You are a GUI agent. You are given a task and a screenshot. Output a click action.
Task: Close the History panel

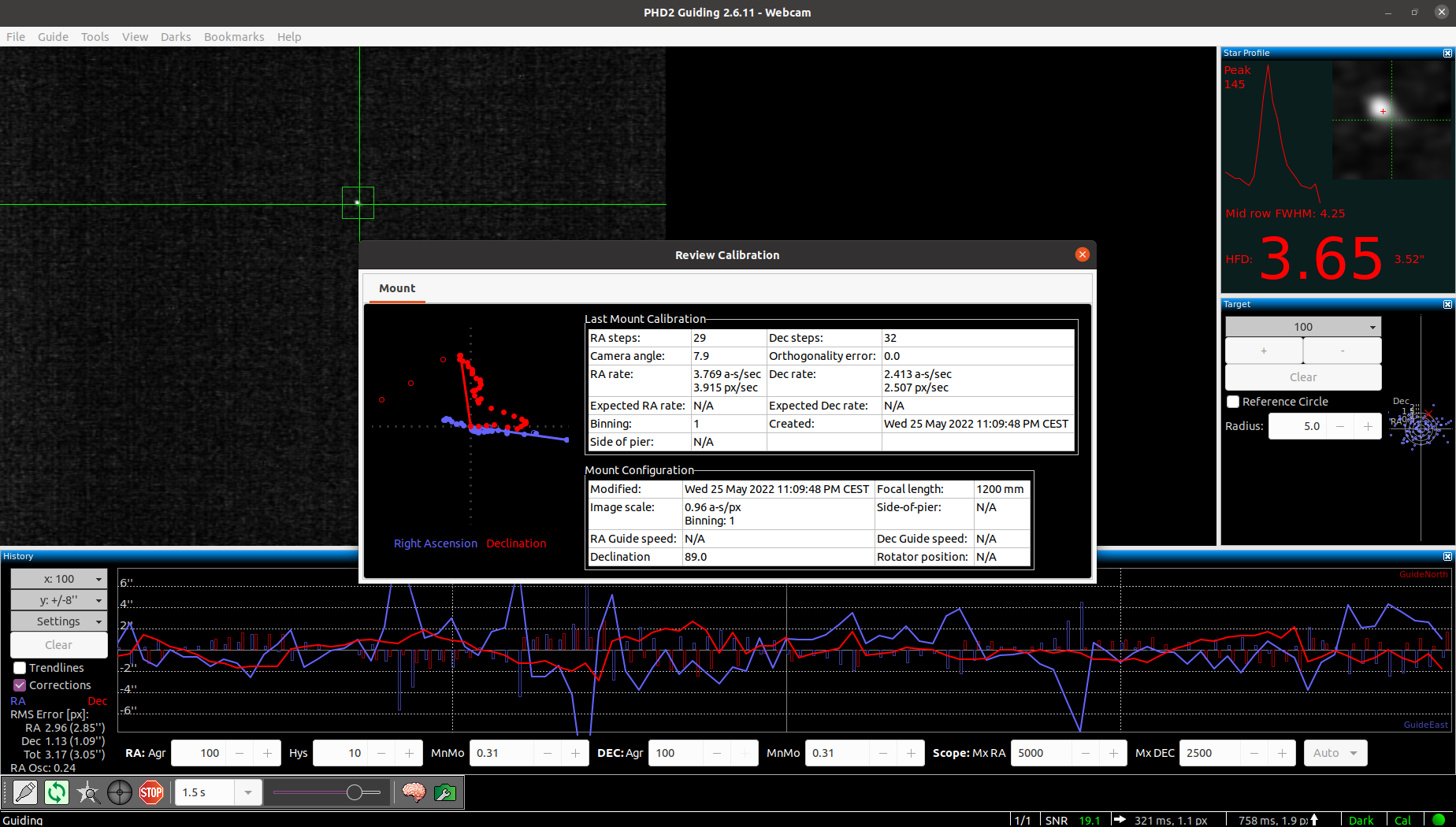[x=1447, y=556]
